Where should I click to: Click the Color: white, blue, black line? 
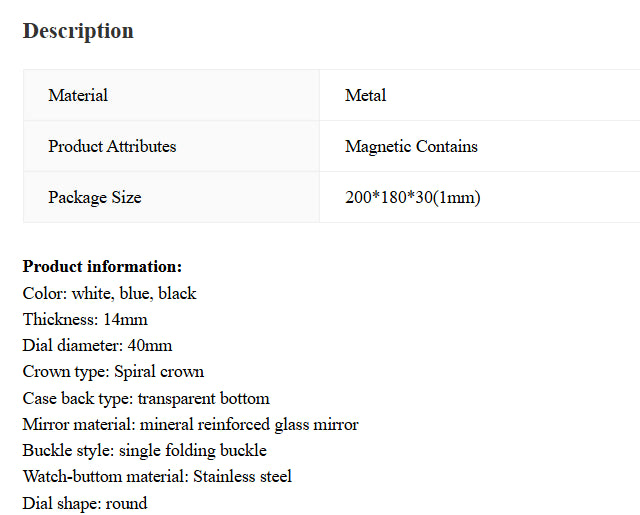tap(109, 293)
